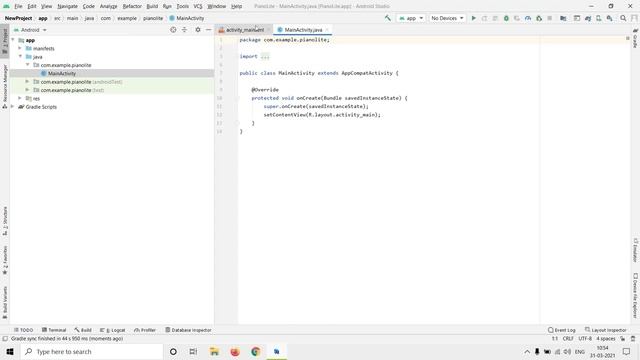Open the Terminal tool window
This screenshot has width=640, height=360.
pyautogui.click(x=54, y=330)
